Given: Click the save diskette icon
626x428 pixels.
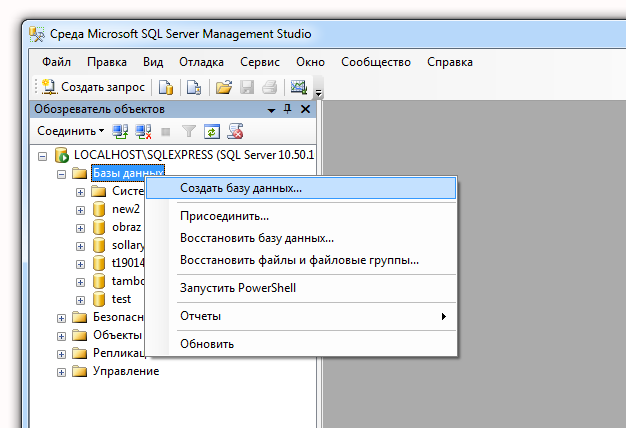Looking at the screenshot, I should point(247,87).
